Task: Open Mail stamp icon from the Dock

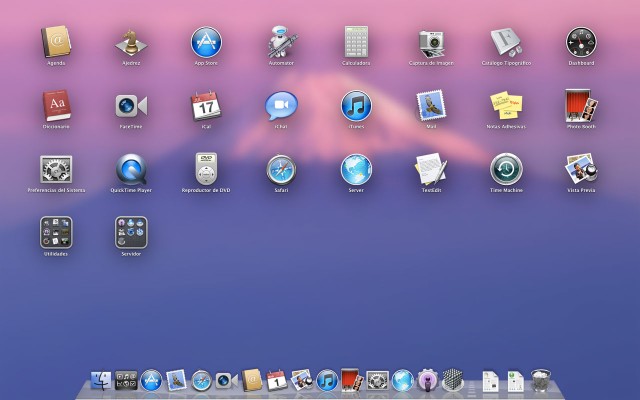Action: click(x=176, y=380)
